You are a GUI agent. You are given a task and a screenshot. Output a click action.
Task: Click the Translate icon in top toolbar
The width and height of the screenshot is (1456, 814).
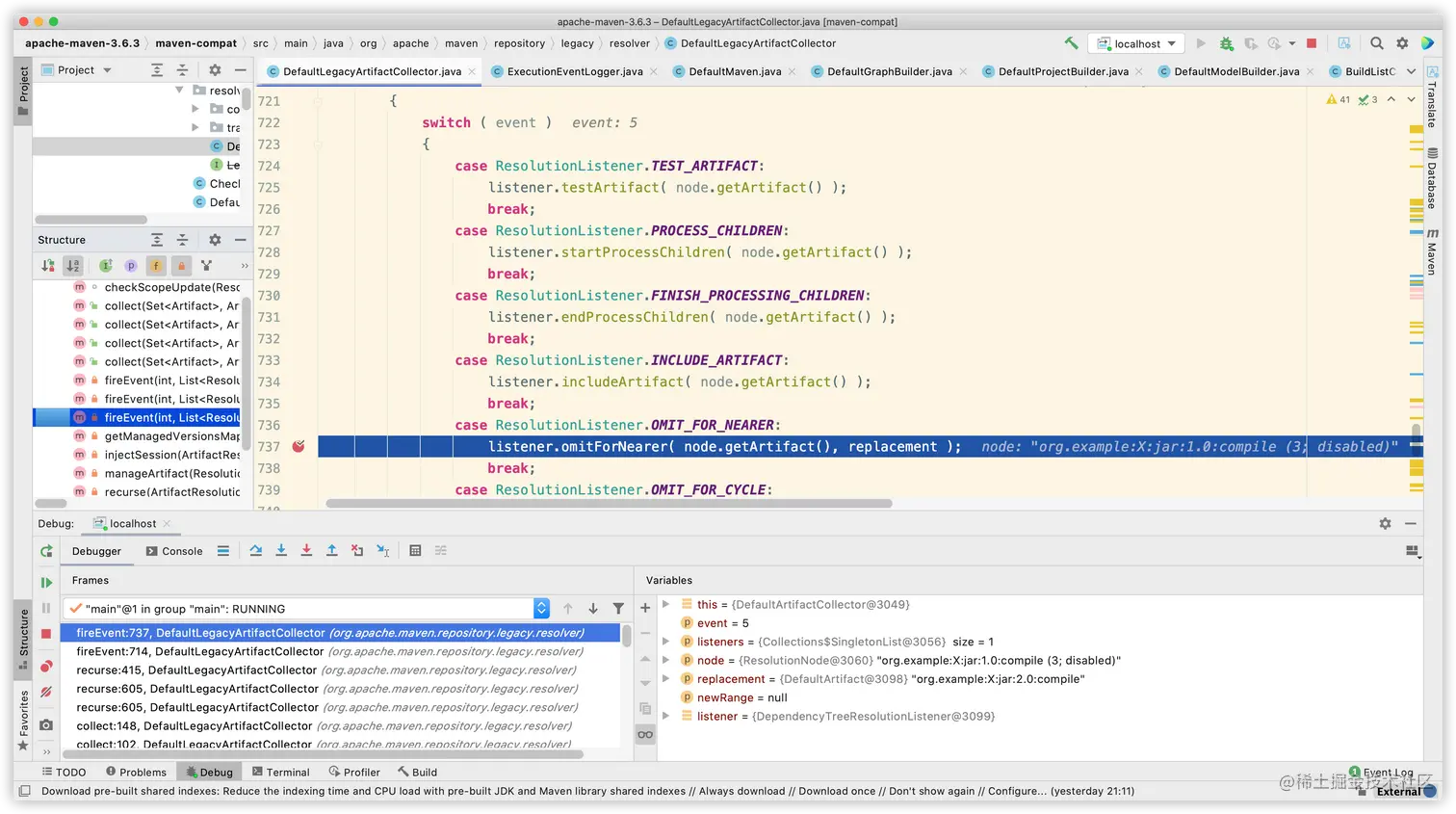(1344, 43)
